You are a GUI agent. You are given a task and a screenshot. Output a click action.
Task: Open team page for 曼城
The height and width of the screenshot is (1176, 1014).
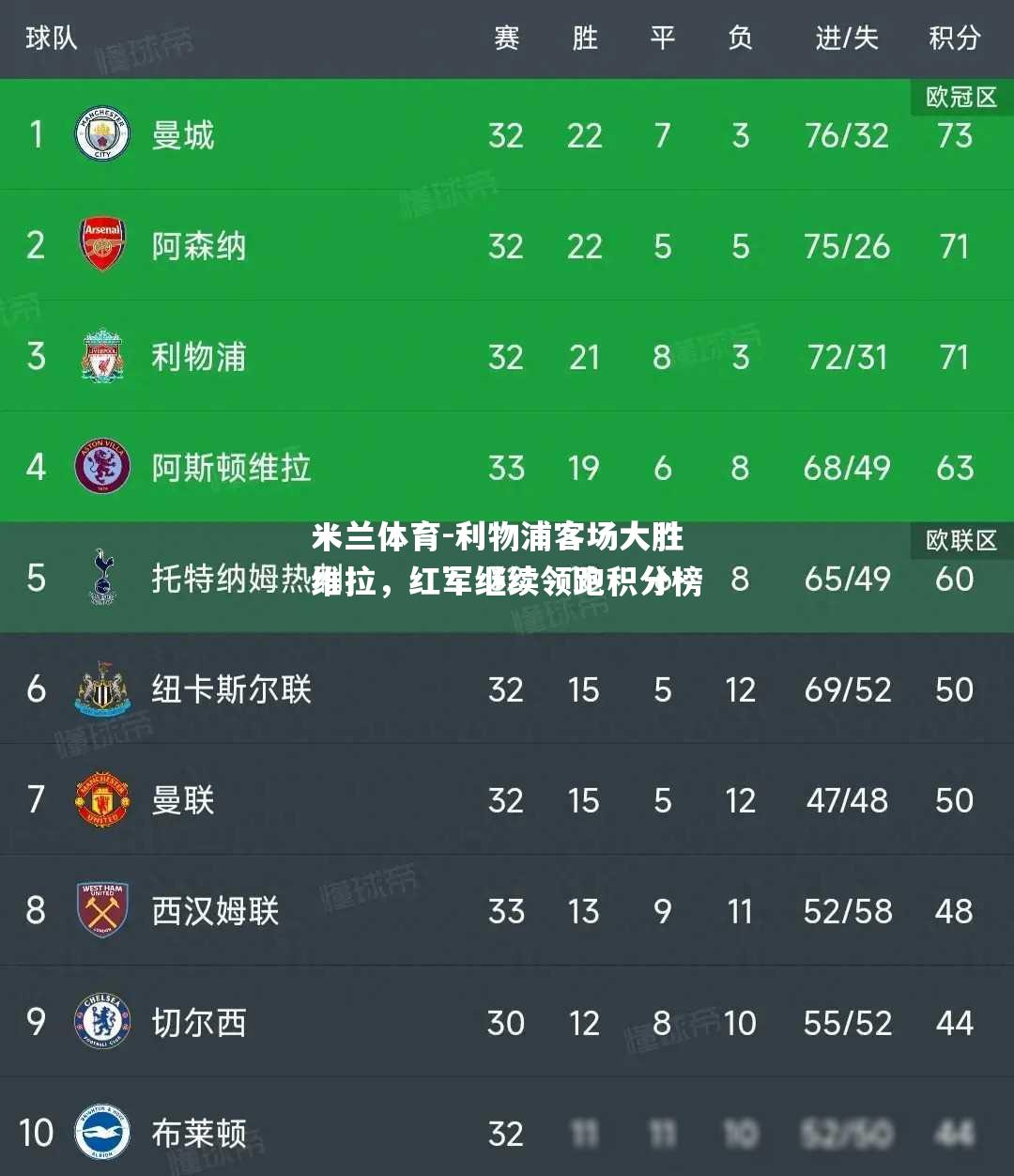183,135
